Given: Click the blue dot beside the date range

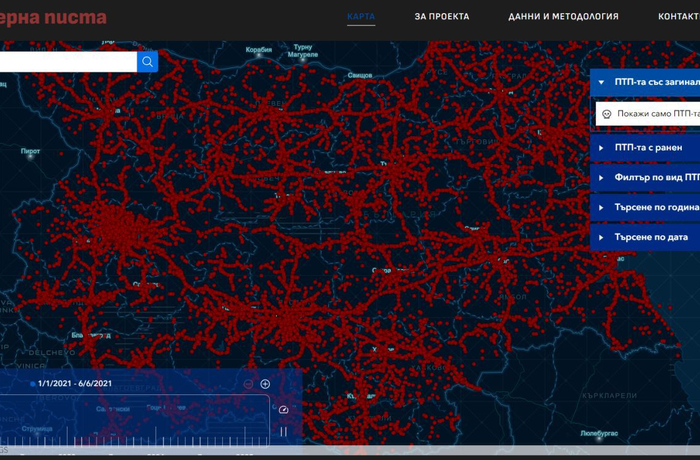Looking at the screenshot, I should (32, 384).
